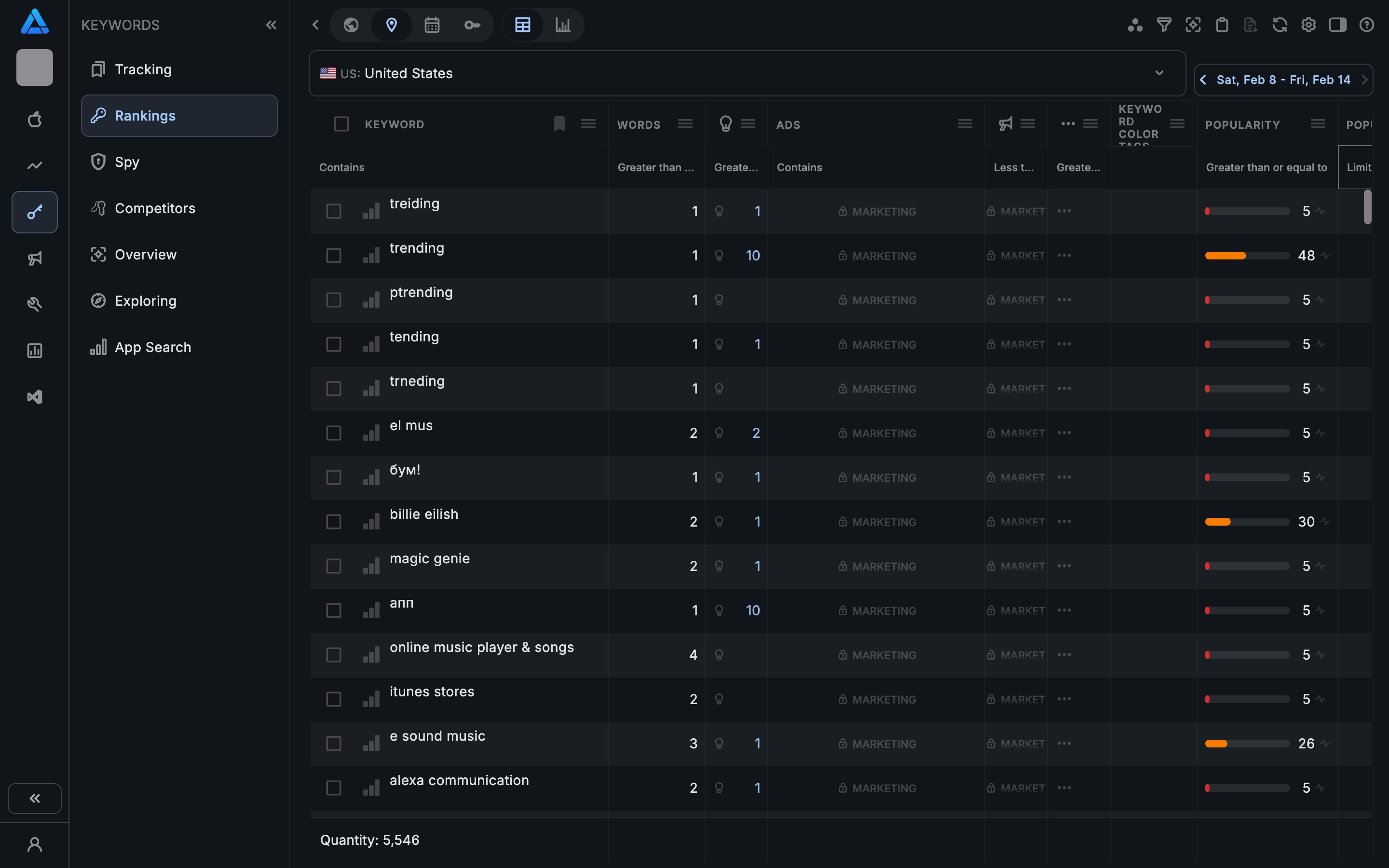
Task: Go to the Tracking menu item
Action: coord(143,69)
